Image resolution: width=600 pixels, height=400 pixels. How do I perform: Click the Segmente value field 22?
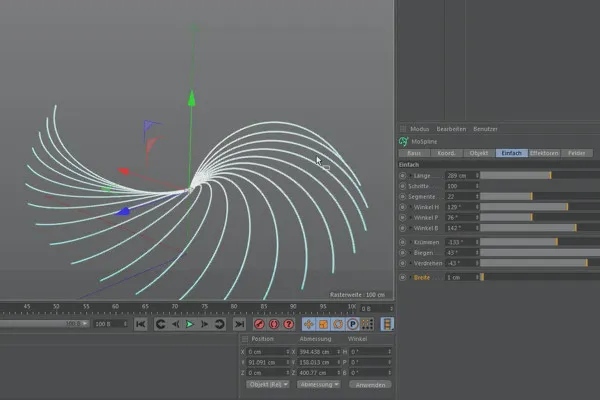462,197
